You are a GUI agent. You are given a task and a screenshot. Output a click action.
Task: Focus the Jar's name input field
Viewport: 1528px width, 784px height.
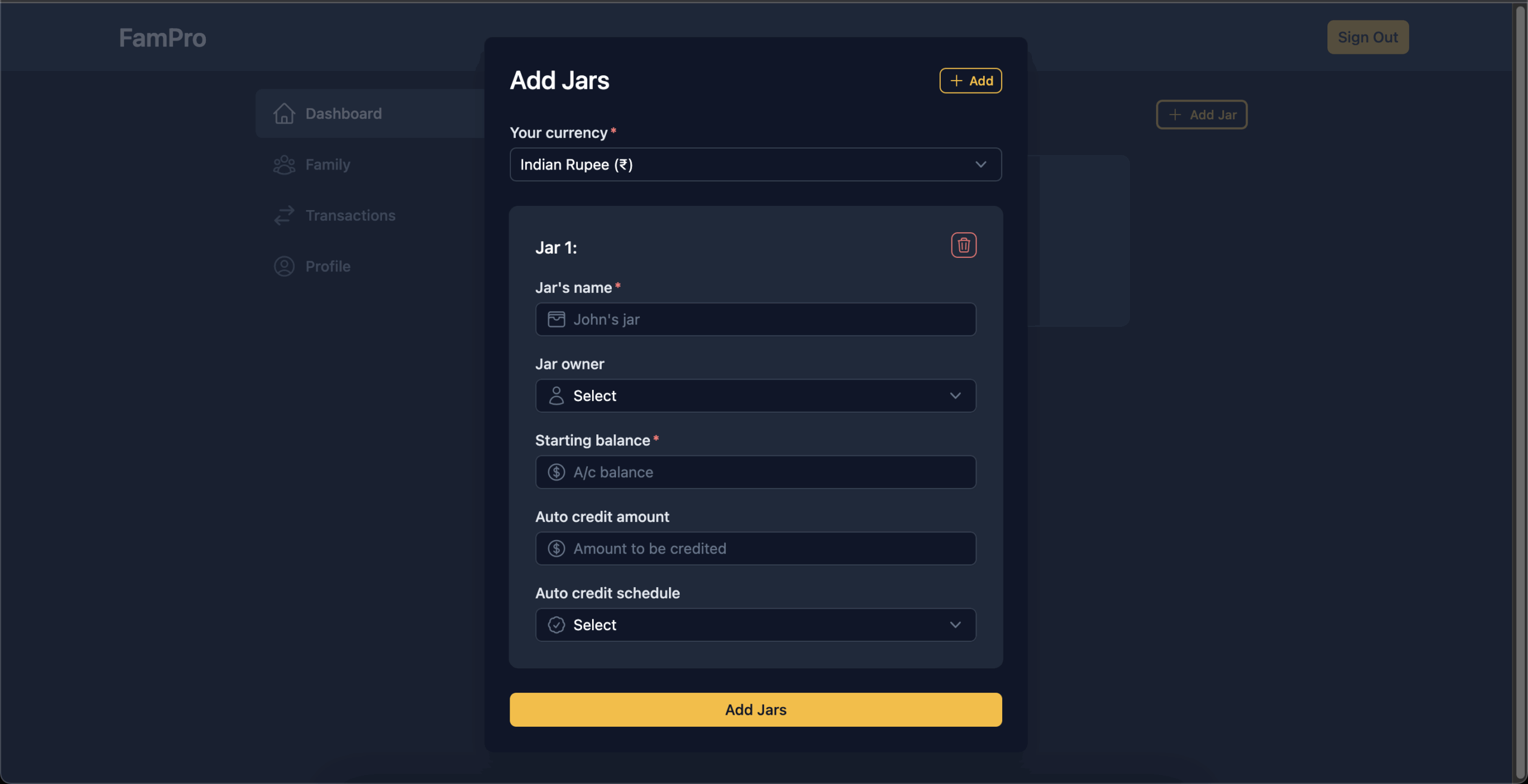(756, 319)
